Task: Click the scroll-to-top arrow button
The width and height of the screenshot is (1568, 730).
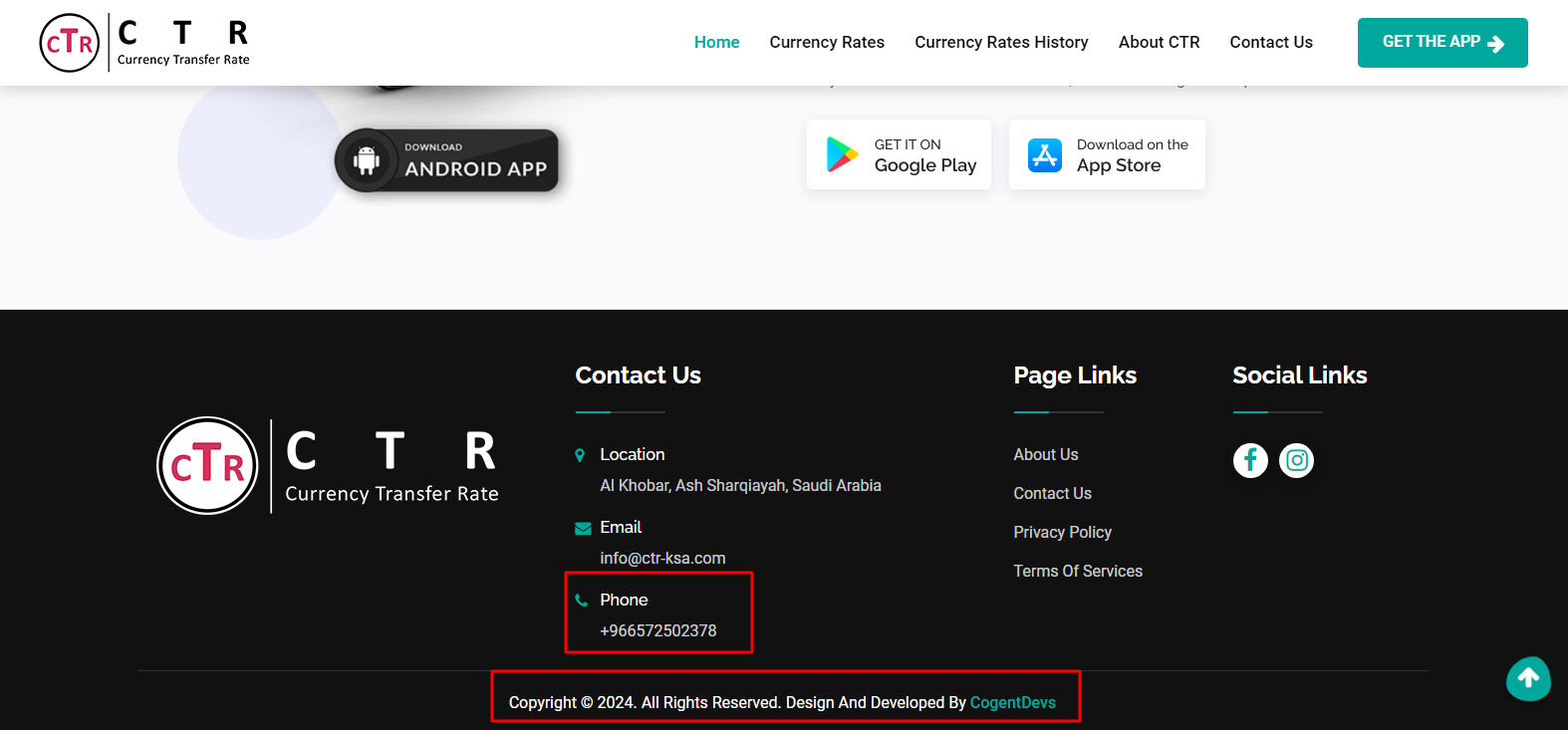Action: [x=1528, y=678]
